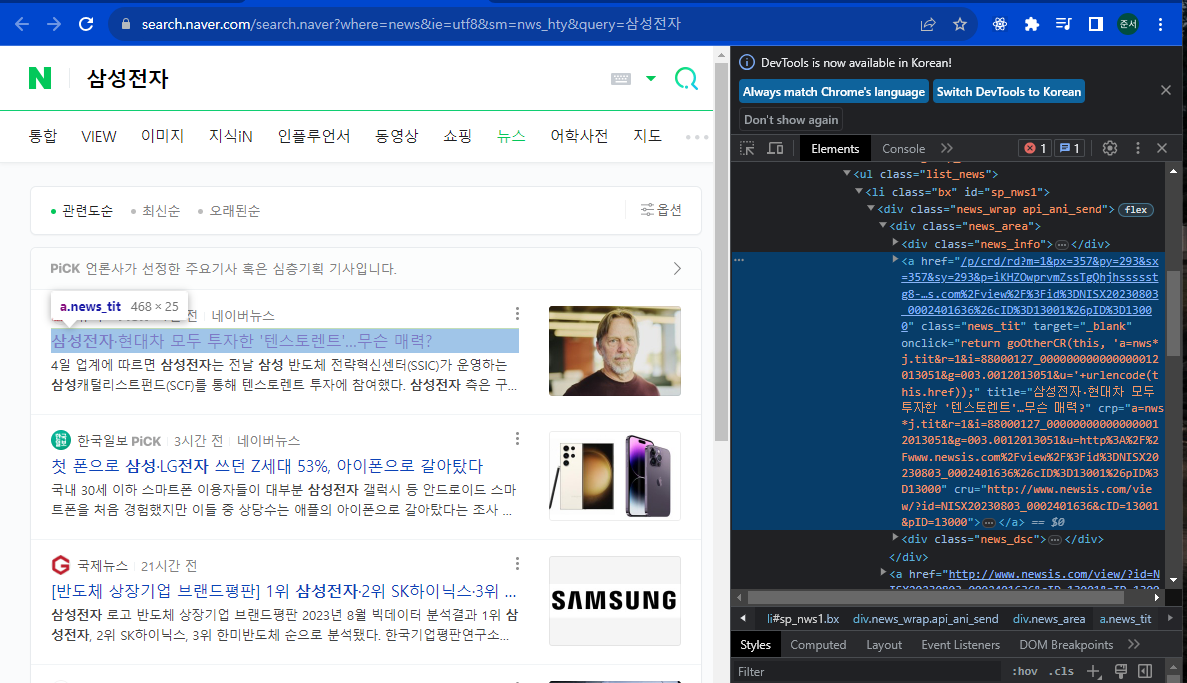Click the flex badge in Elements tree
Image resolution: width=1187 pixels, height=683 pixels.
point(1136,210)
